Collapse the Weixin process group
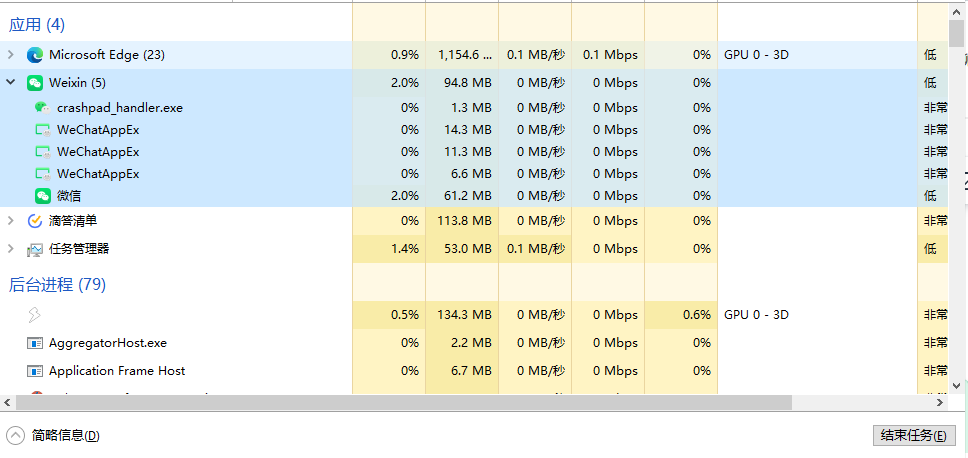The width and height of the screenshot is (968, 458). (x=11, y=82)
